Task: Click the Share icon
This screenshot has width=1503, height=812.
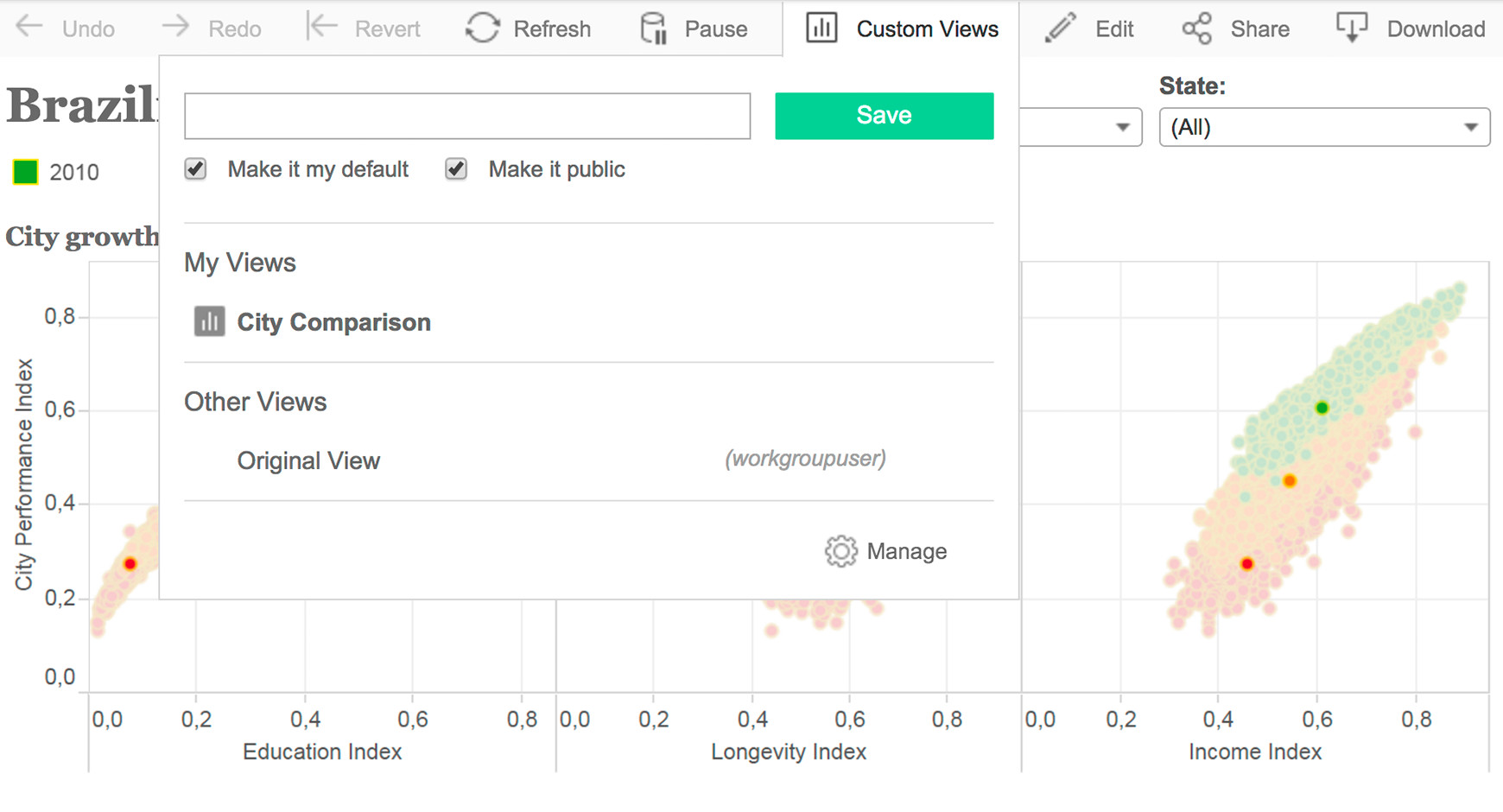Action: 1197,29
